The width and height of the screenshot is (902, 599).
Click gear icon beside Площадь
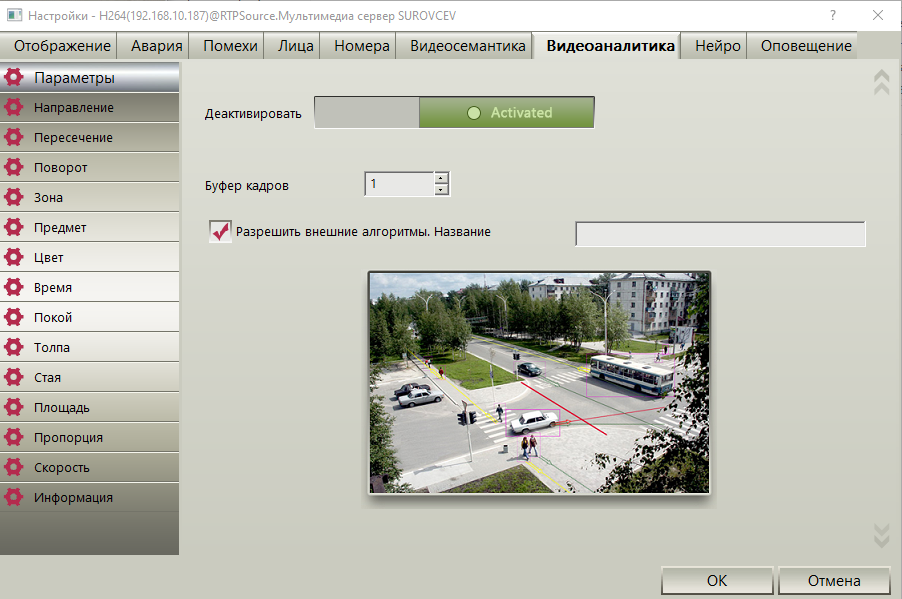[x=14, y=407]
